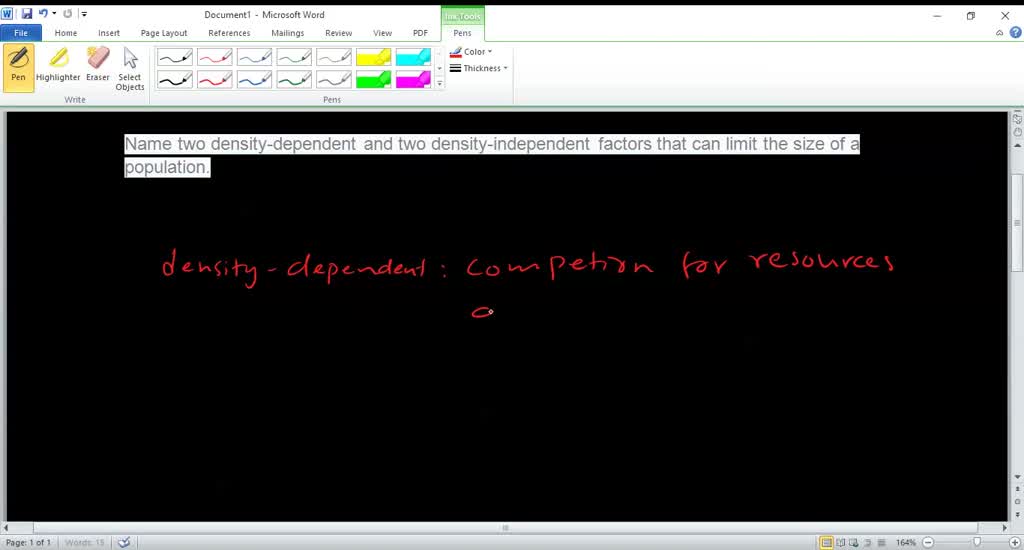This screenshot has width=1024, height=550.
Task: Click the 164% zoom level button
Action: [x=905, y=542]
